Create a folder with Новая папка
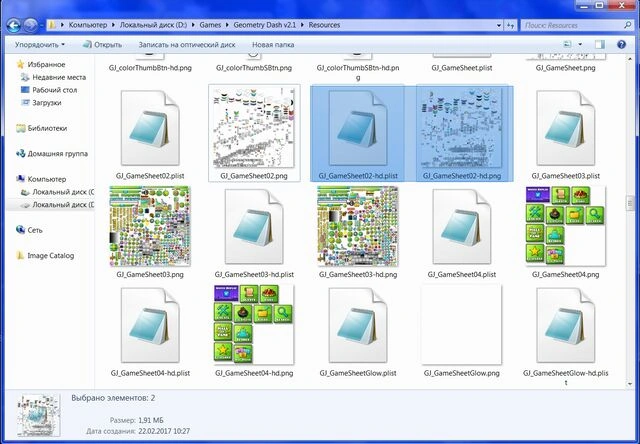640x444 pixels. click(273, 44)
